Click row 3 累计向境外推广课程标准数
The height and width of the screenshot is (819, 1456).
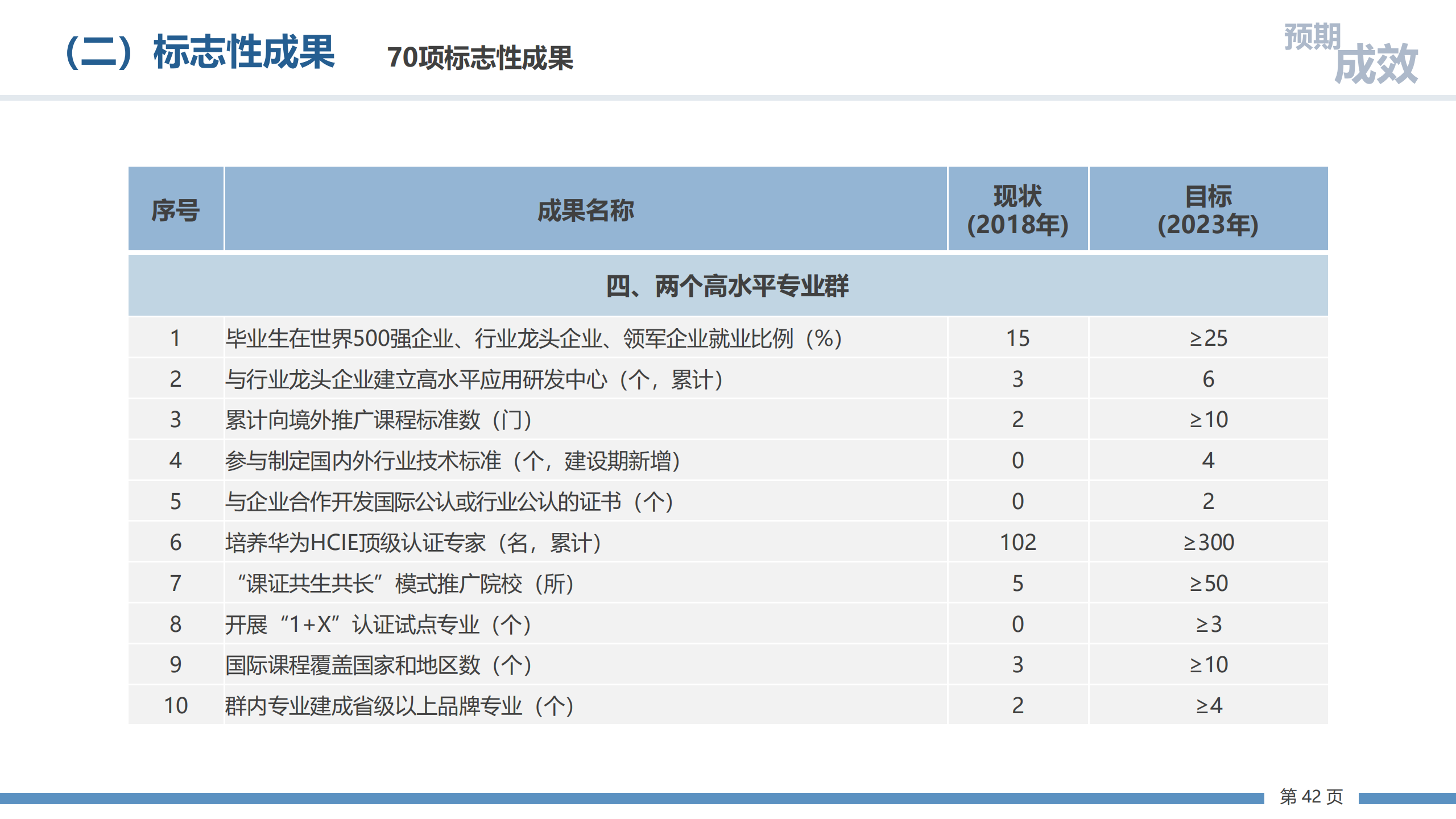pos(378,420)
